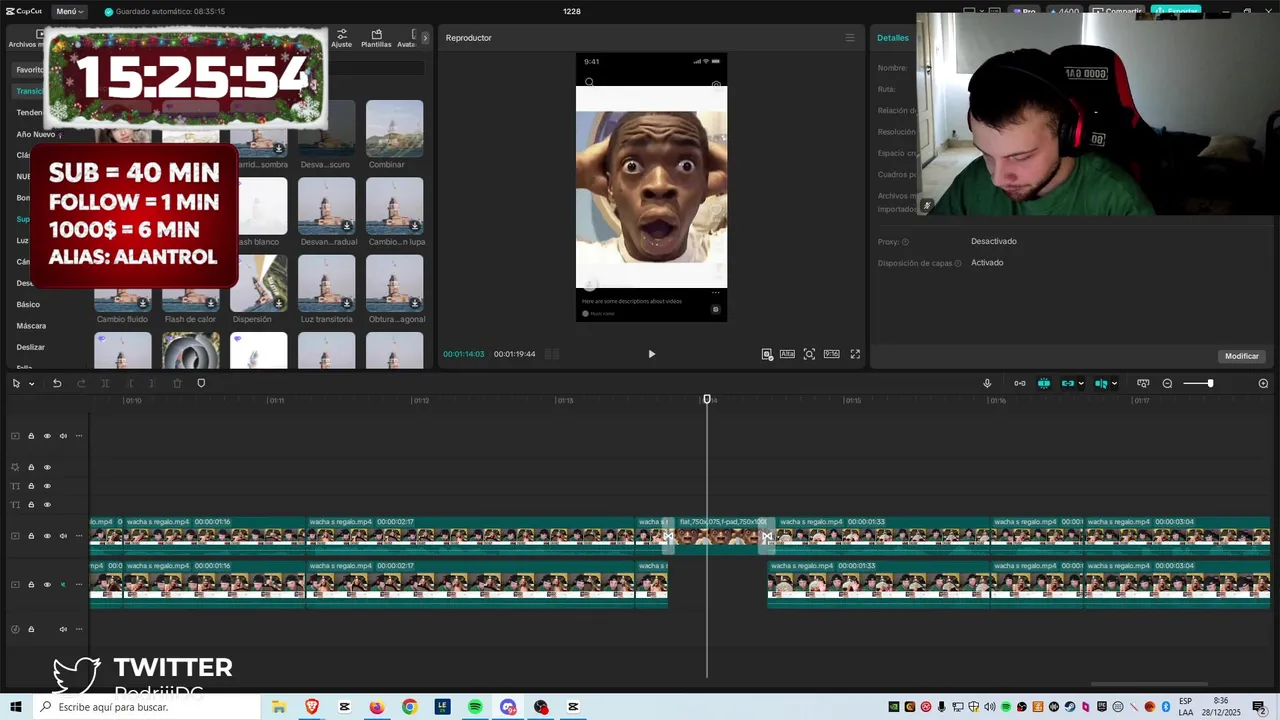The image size is (1280, 720).
Task: Click the Modificar button
Action: pyautogui.click(x=1242, y=356)
